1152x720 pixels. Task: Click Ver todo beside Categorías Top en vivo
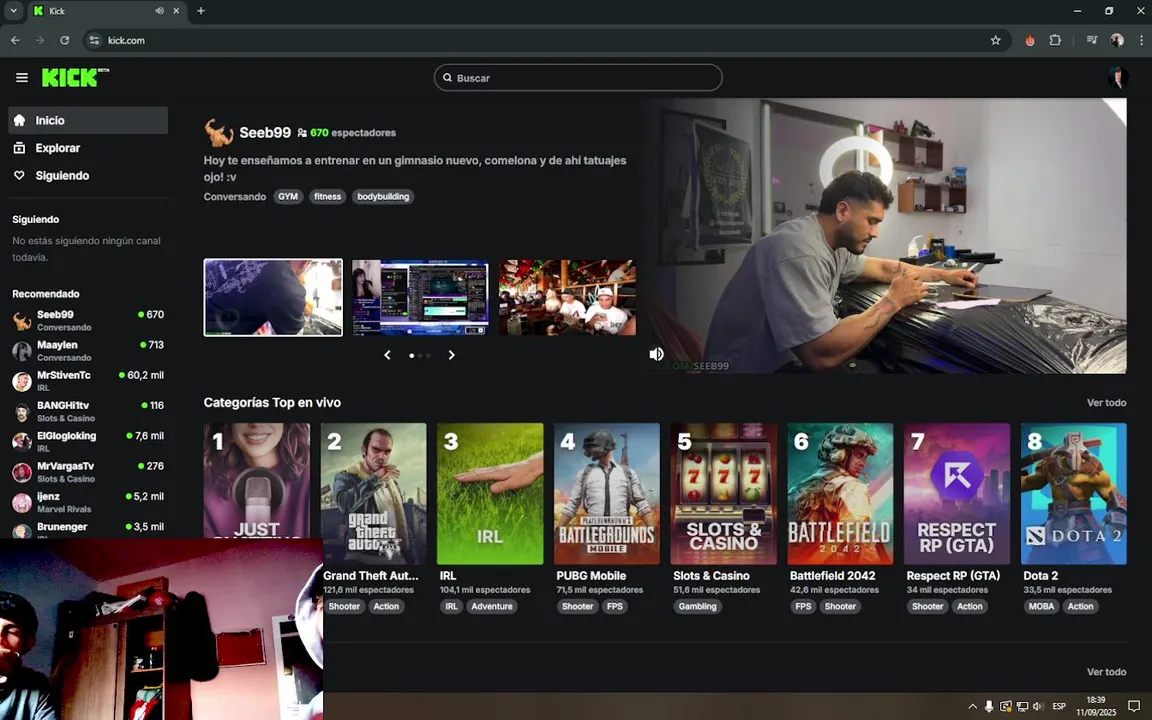[1106, 403]
